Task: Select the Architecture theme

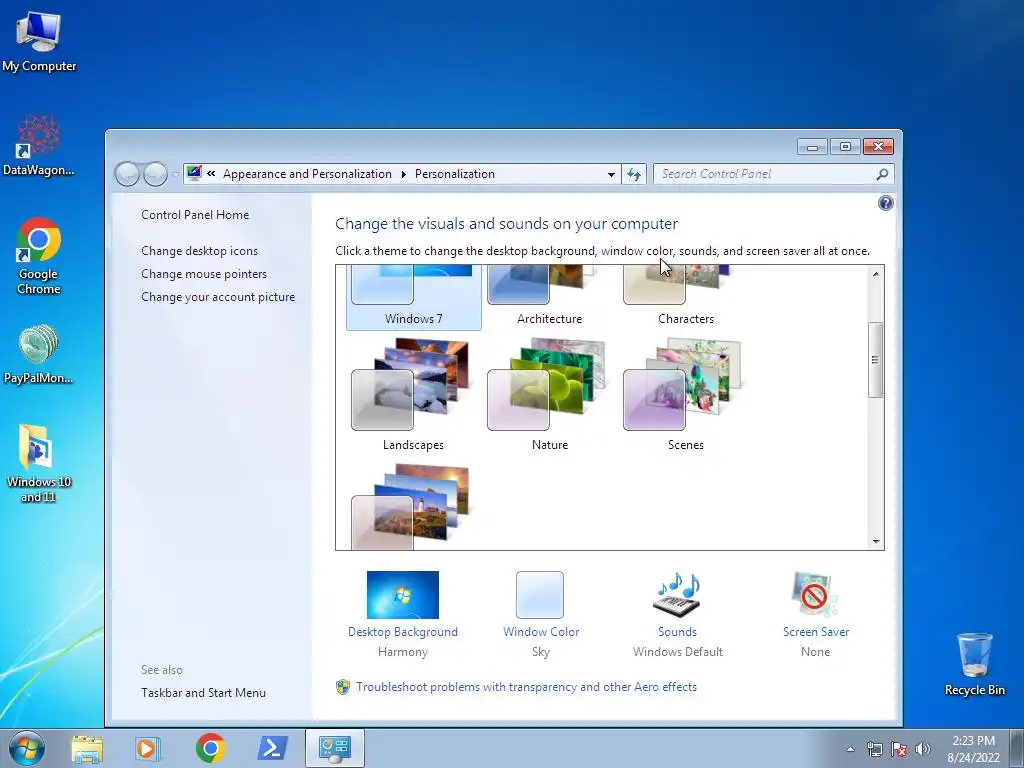Action: pyautogui.click(x=549, y=297)
